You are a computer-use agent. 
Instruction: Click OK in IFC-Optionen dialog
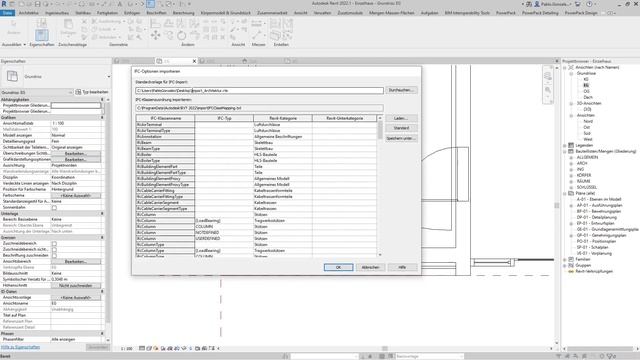click(x=338, y=267)
